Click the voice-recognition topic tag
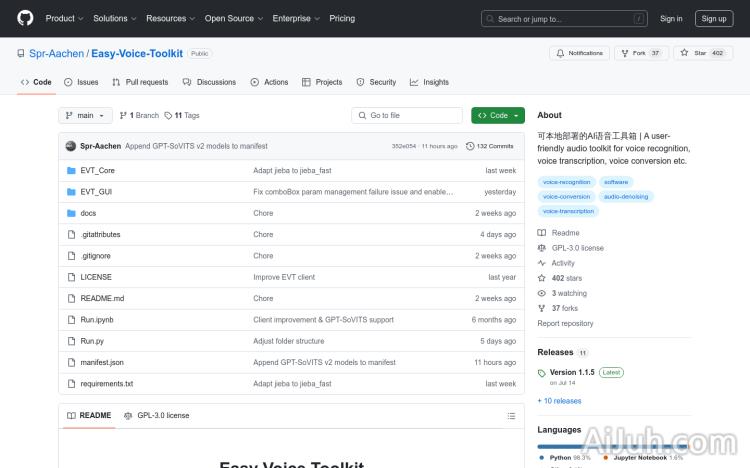The width and height of the screenshot is (750, 468). [x=566, y=182]
